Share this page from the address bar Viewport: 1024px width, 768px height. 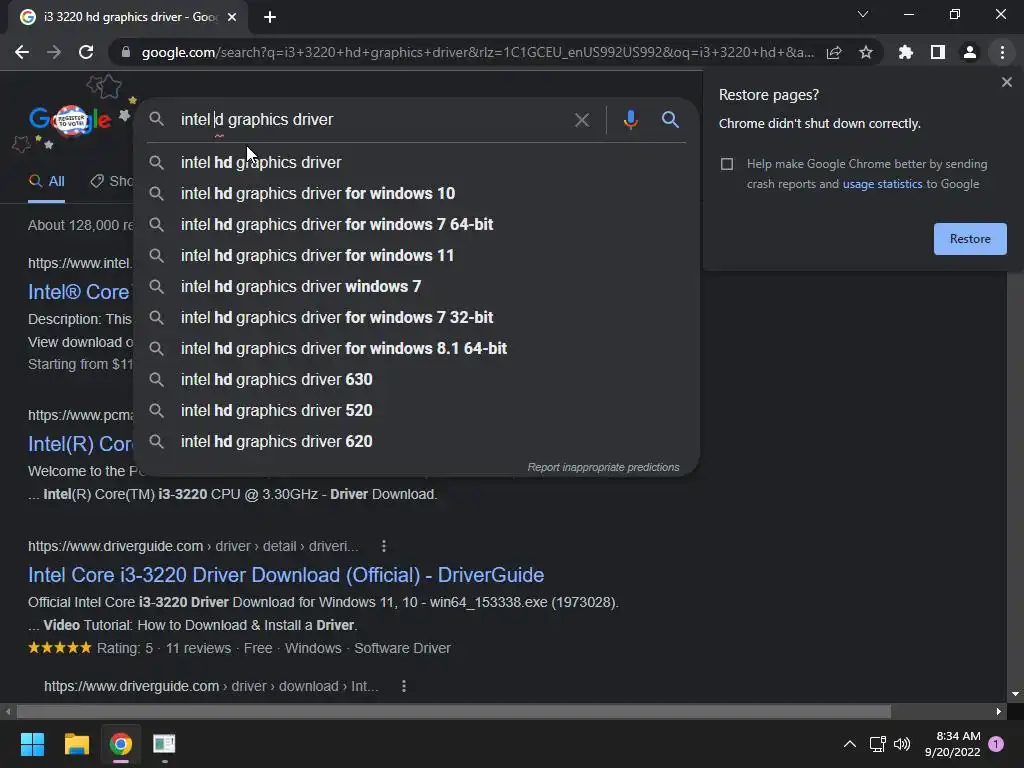tap(834, 52)
